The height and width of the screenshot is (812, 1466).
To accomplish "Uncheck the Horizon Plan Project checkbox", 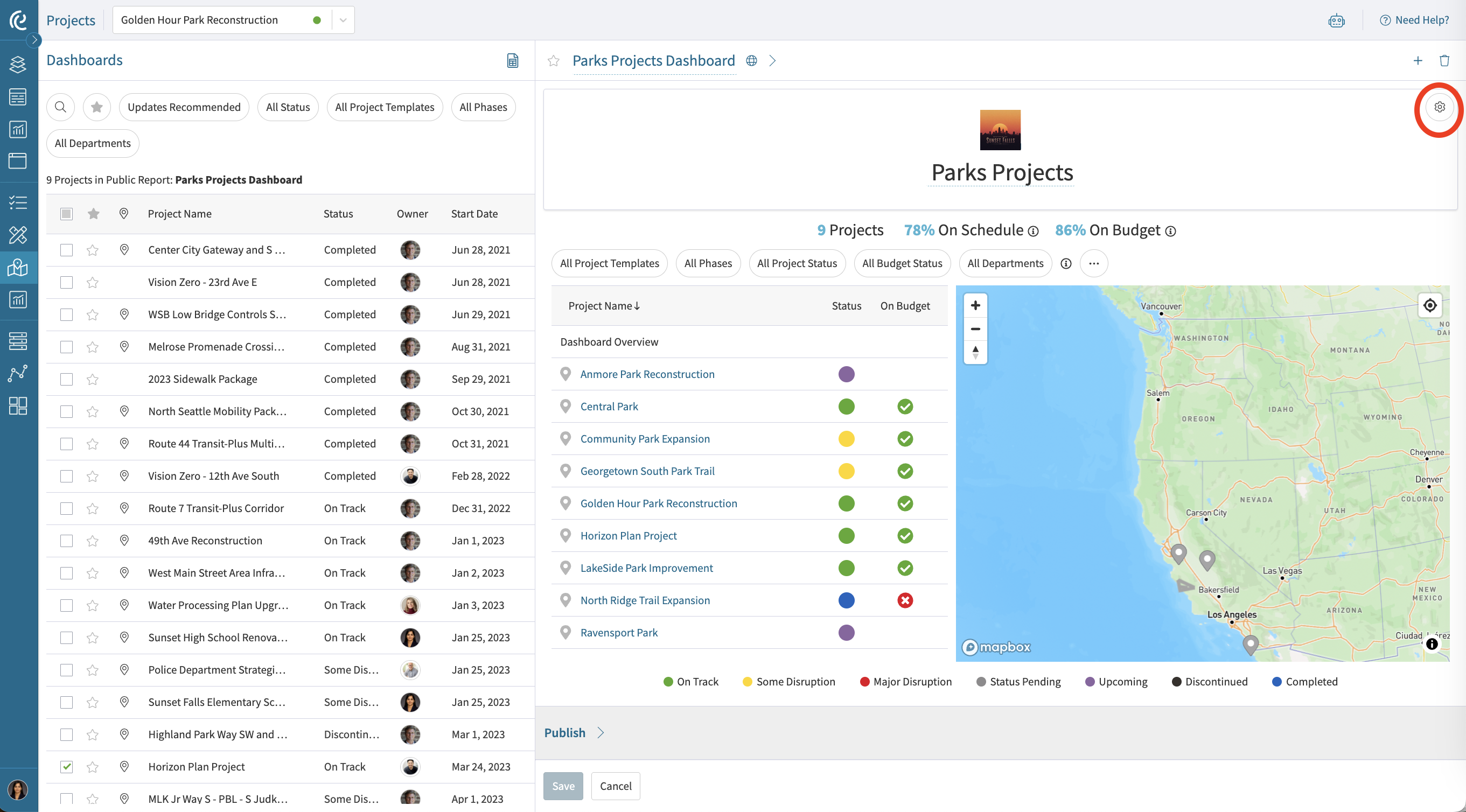I will click(x=67, y=766).
